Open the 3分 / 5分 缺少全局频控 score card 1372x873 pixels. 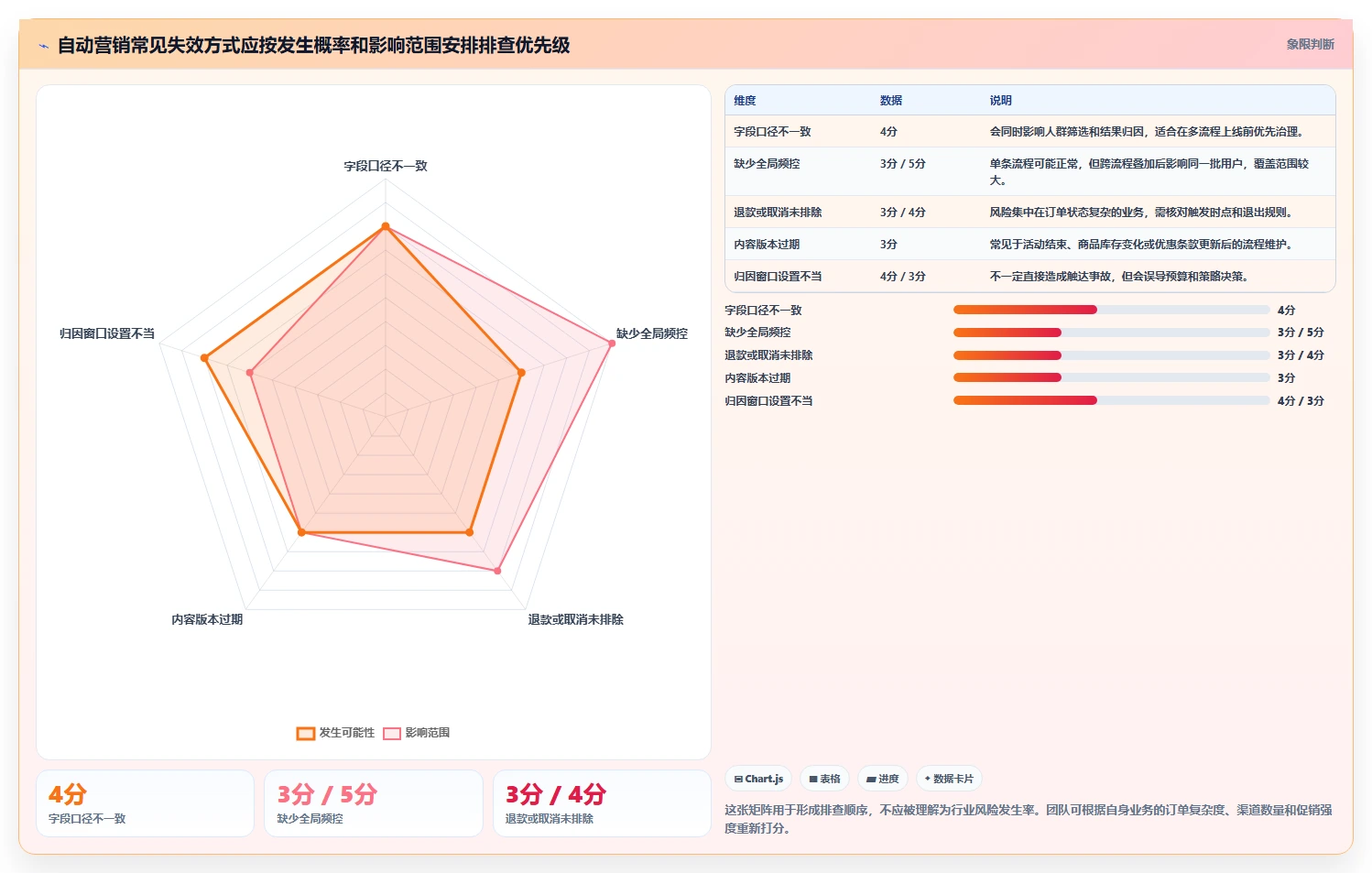coord(374,803)
